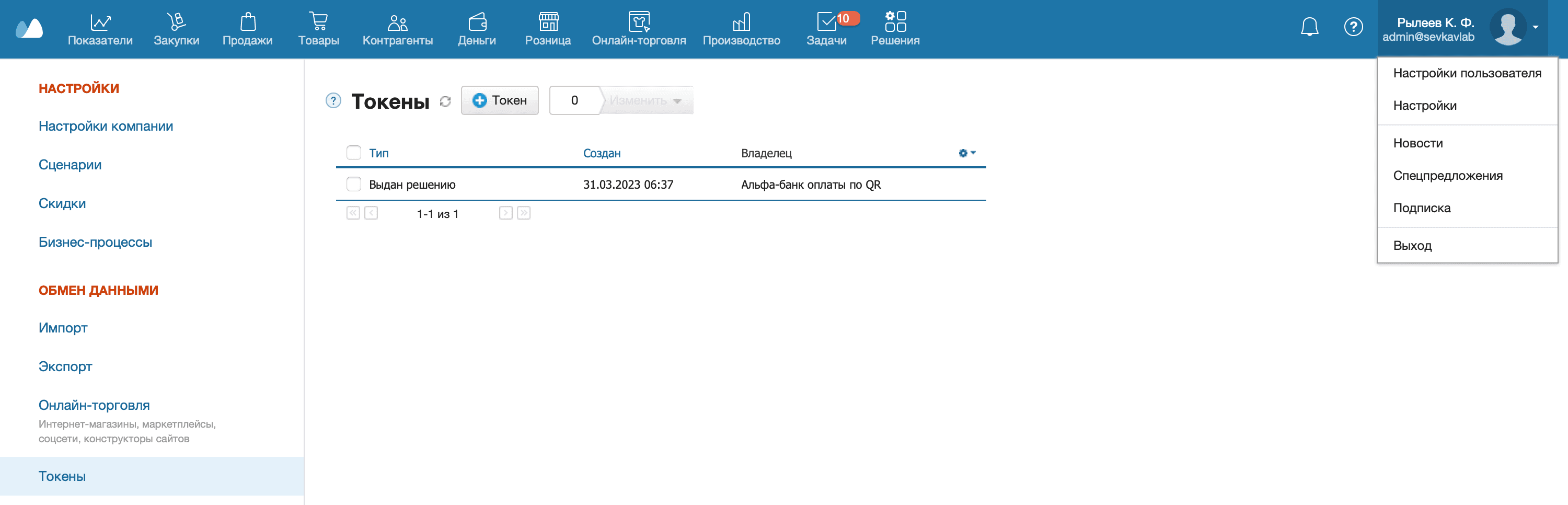This screenshot has width=1568, height=505.
Task: Open the table column settings gear dropdown
Action: [966, 153]
